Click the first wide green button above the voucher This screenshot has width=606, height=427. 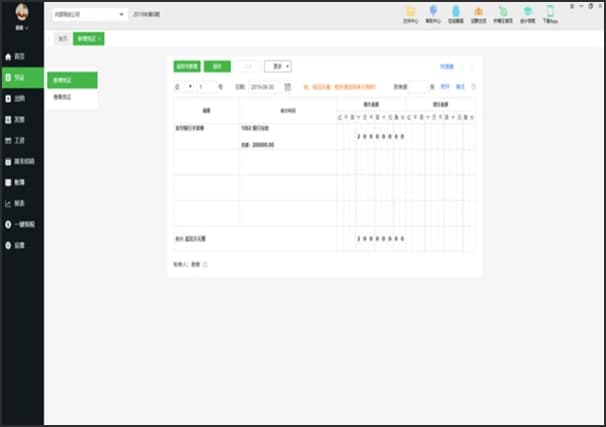(x=187, y=66)
